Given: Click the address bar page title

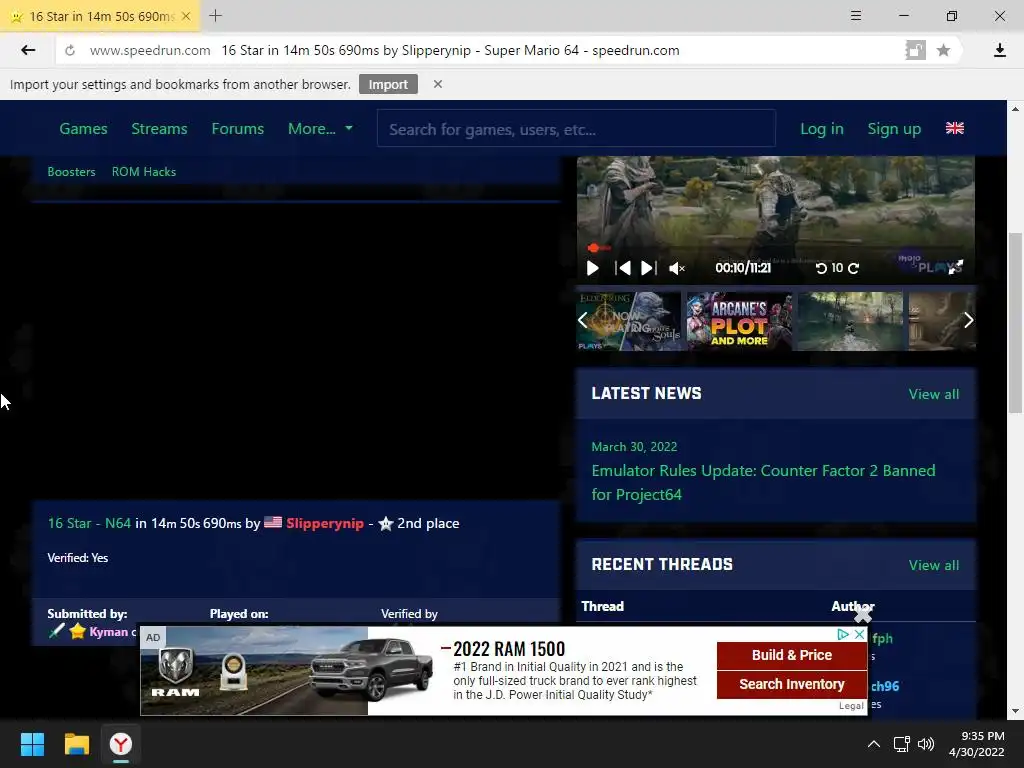Looking at the screenshot, I should click(450, 50).
